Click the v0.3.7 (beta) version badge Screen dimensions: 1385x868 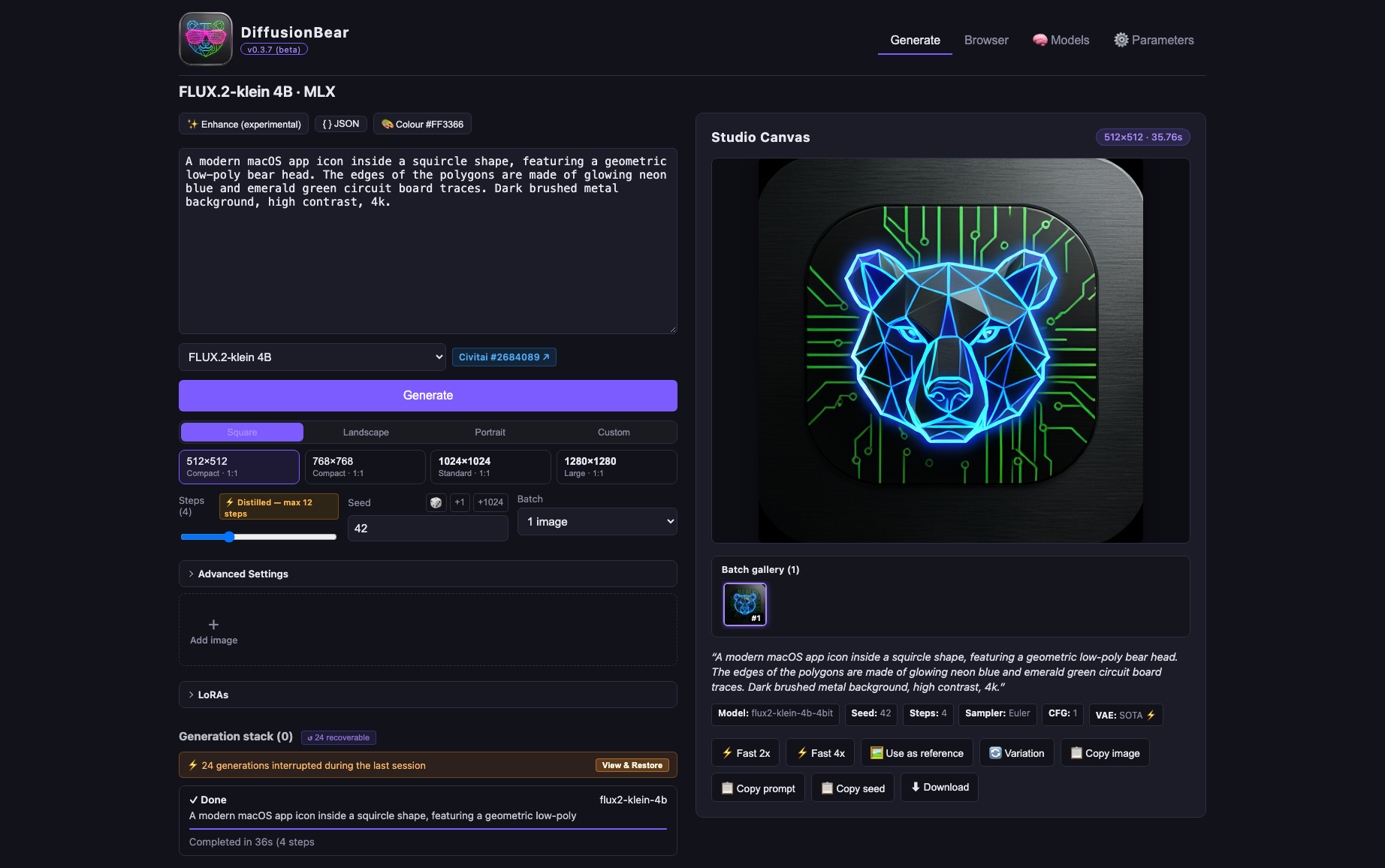pos(274,50)
